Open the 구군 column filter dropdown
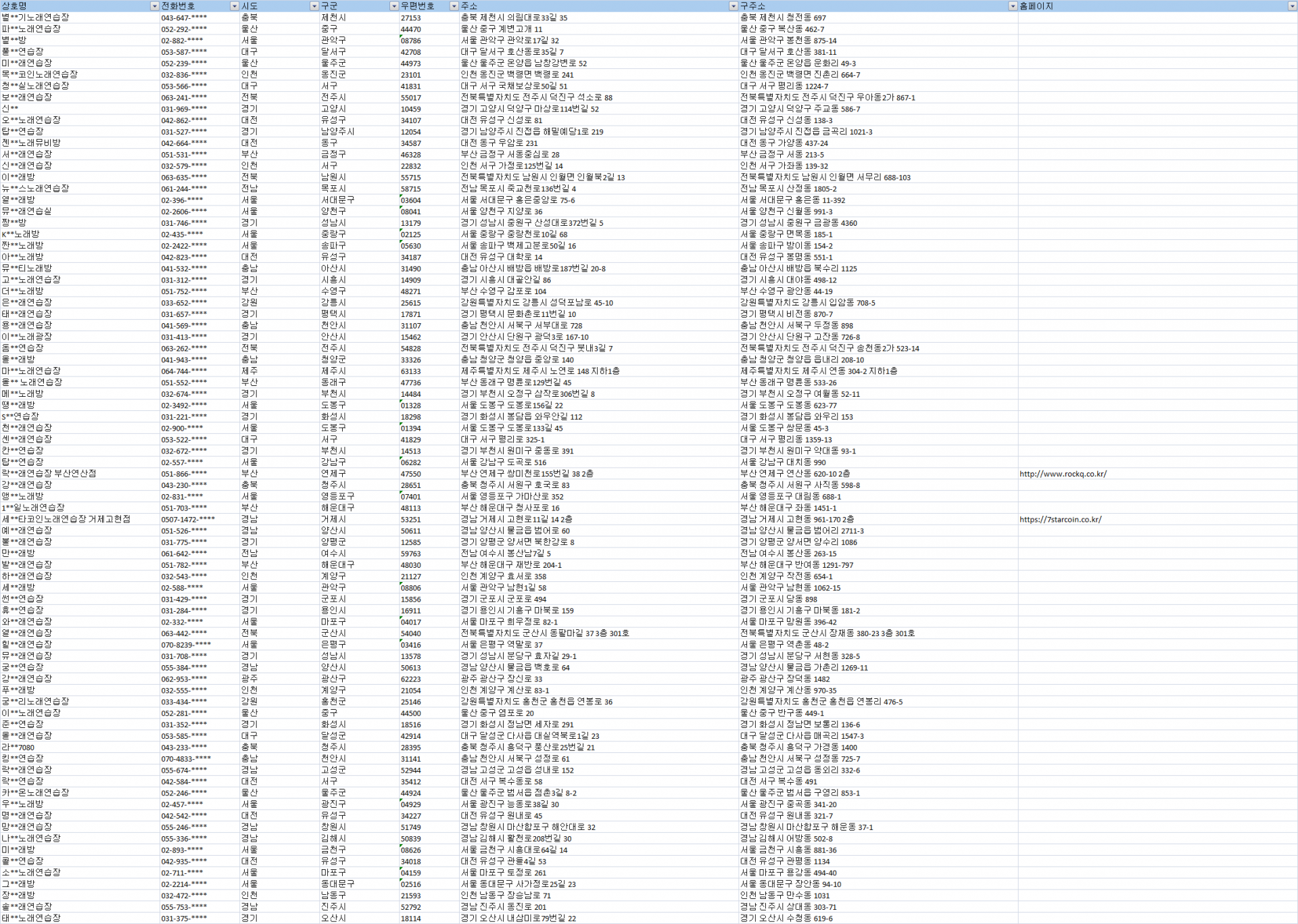1298x924 pixels. (x=394, y=6)
